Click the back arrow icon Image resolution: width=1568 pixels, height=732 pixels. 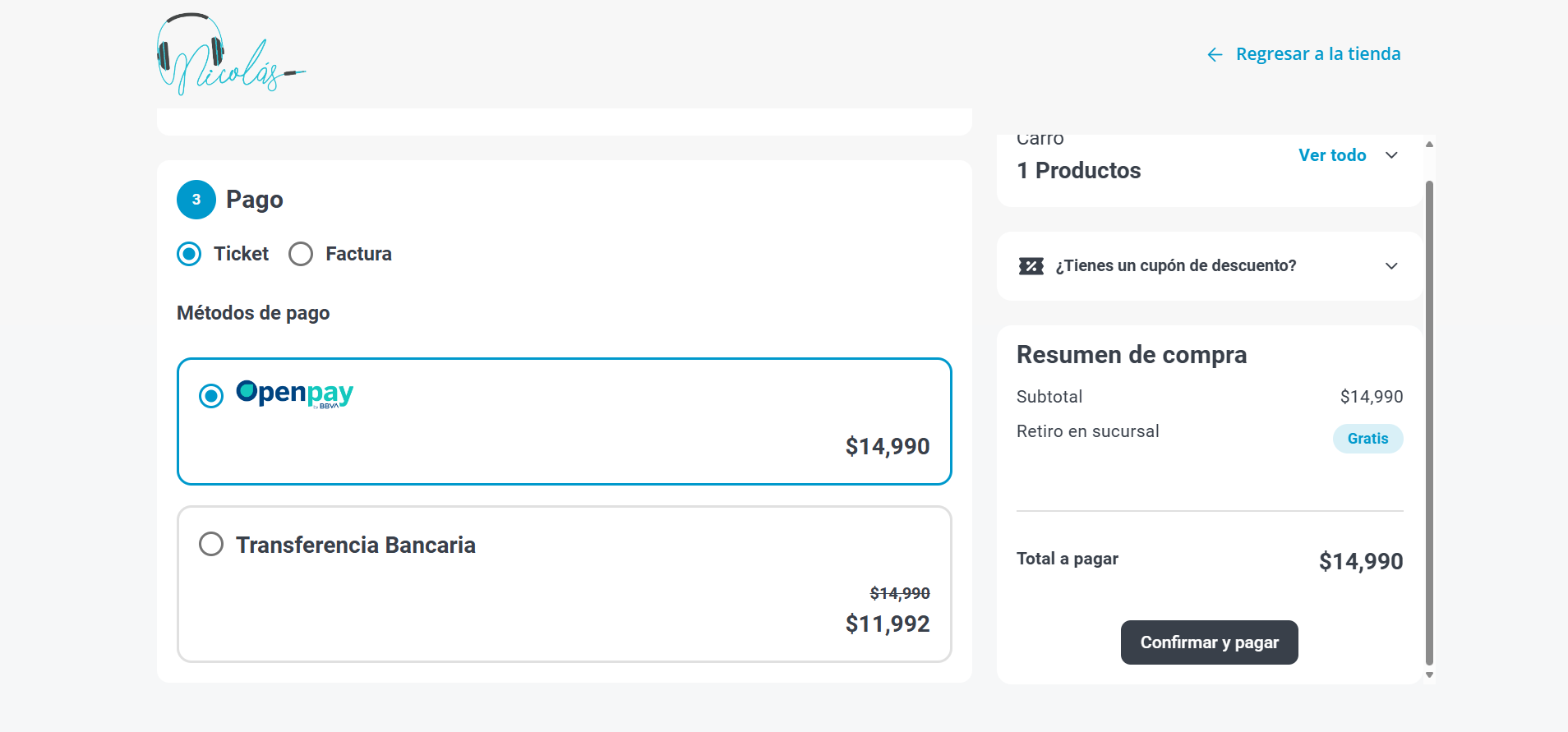point(1215,55)
